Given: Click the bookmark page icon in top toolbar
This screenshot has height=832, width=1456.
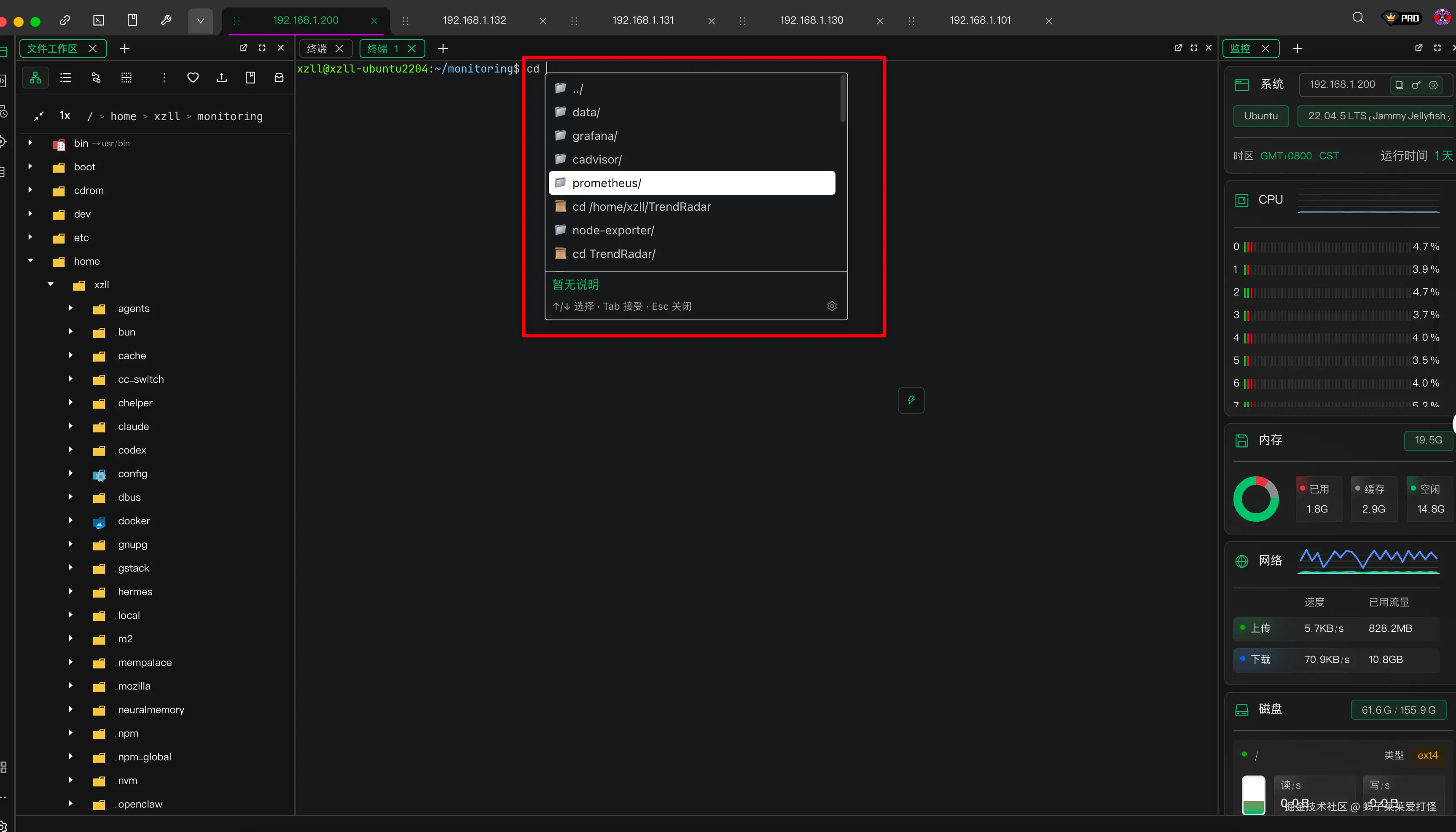Looking at the screenshot, I should [x=132, y=21].
